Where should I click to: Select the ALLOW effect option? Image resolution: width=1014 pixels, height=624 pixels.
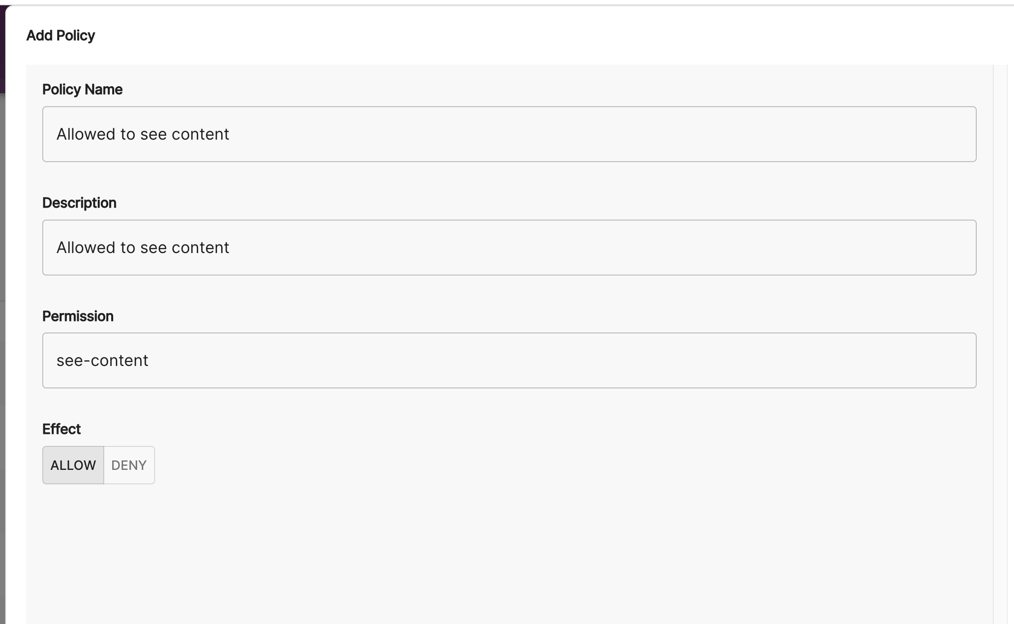73,465
